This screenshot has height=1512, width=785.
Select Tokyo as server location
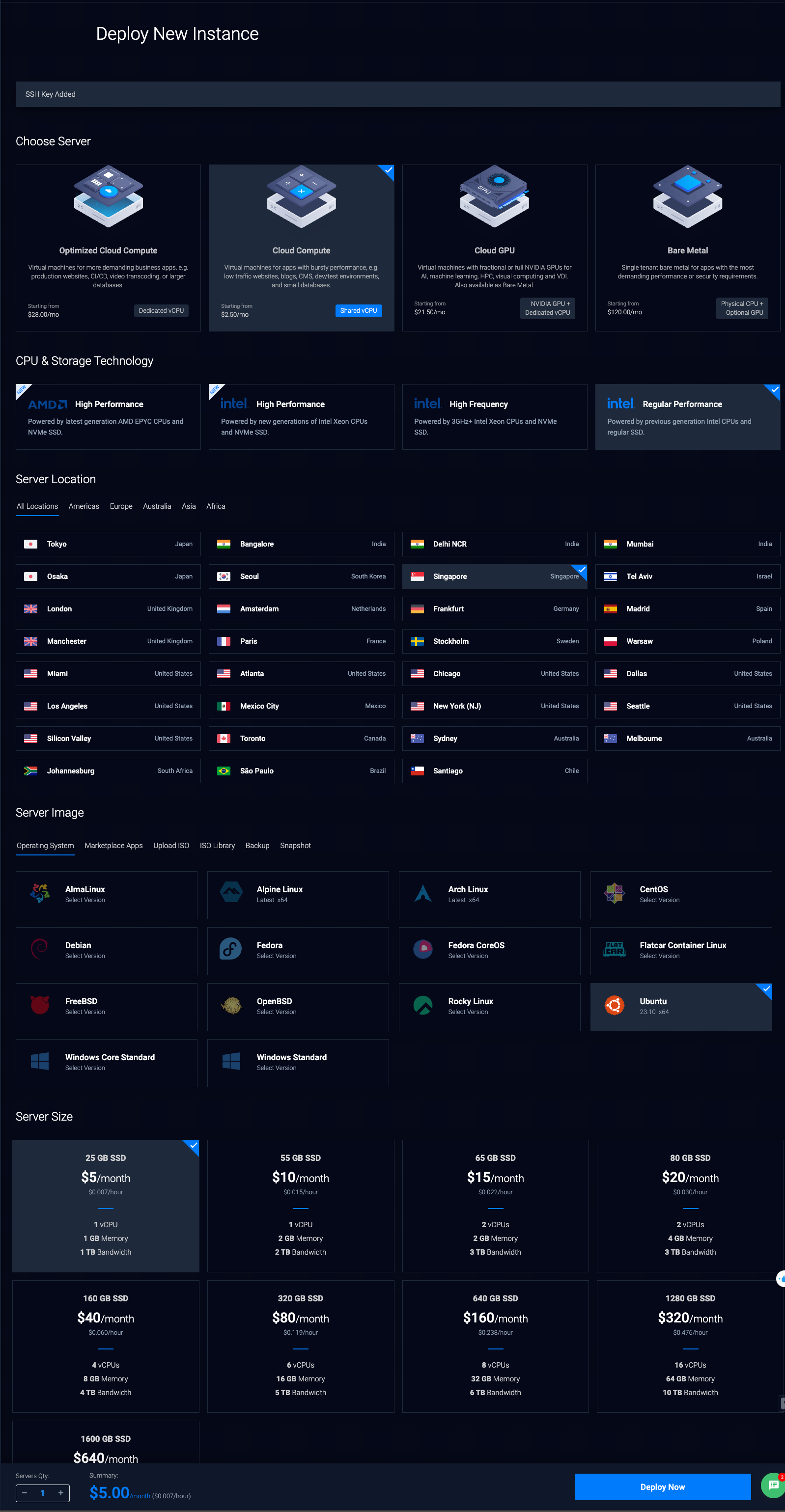[108, 544]
